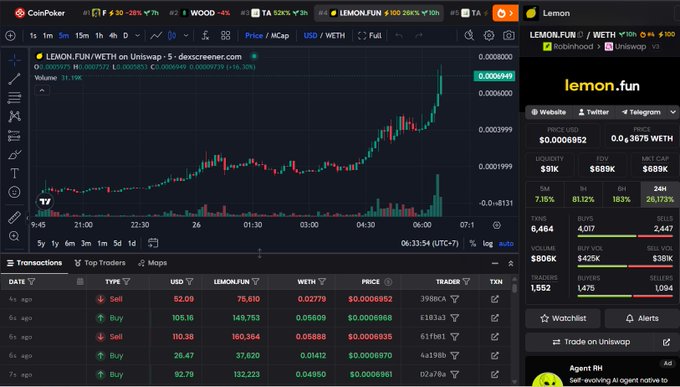Open the emoji icons tool
Image resolution: width=680 pixels, height=387 pixels.
click(14, 192)
